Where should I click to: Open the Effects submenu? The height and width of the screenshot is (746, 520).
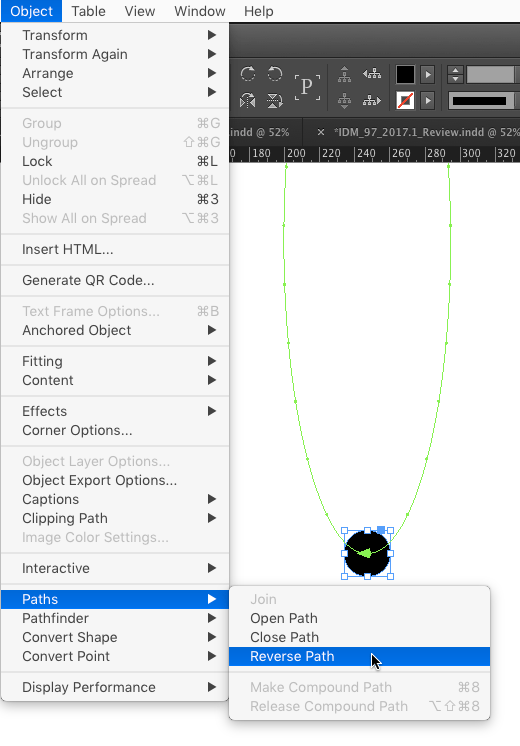pyautogui.click(x=115, y=411)
